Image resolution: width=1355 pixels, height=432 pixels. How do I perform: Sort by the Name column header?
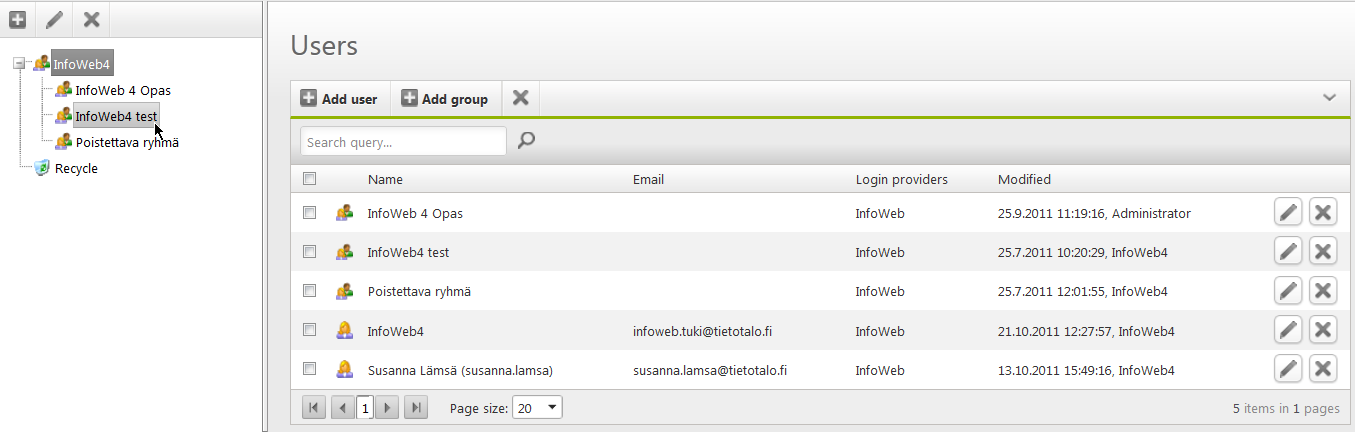(385, 180)
